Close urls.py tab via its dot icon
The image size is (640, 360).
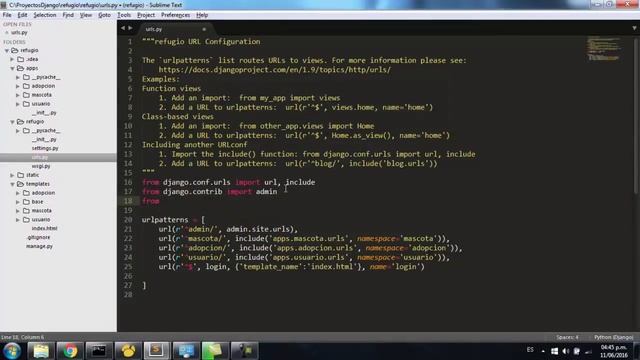(x=204, y=29)
